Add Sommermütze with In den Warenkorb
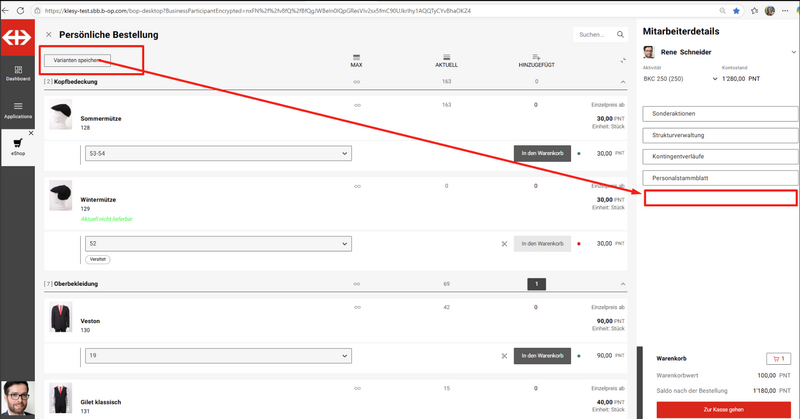Image resolution: width=800 pixels, height=419 pixels. coord(541,153)
